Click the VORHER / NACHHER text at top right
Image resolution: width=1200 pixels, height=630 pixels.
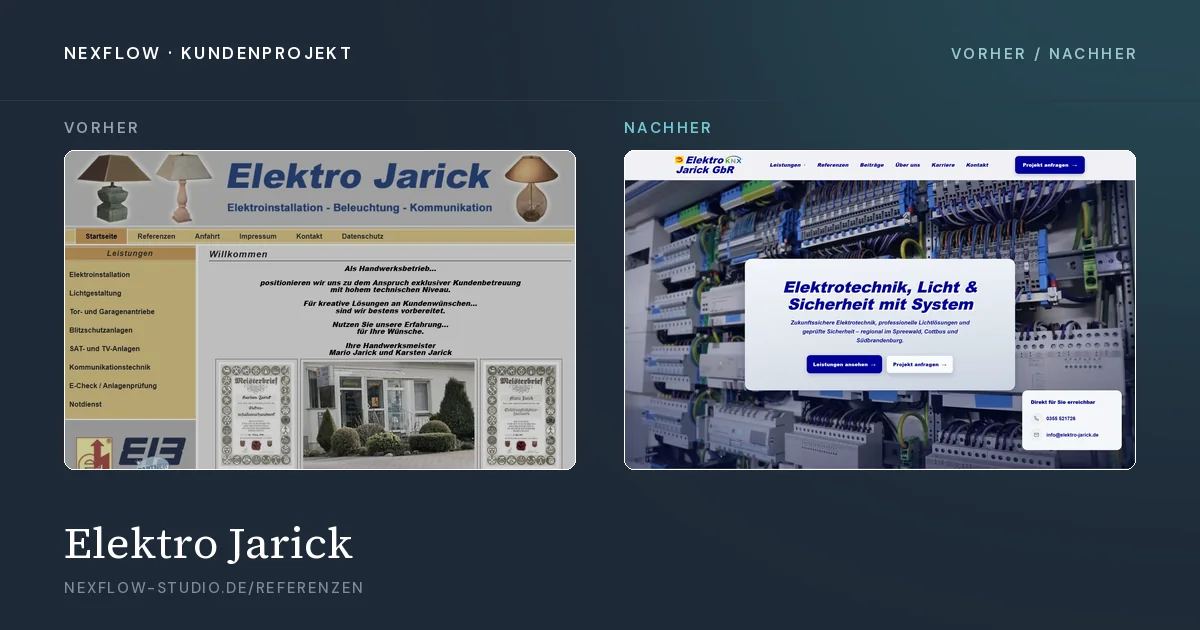click(x=1044, y=53)
